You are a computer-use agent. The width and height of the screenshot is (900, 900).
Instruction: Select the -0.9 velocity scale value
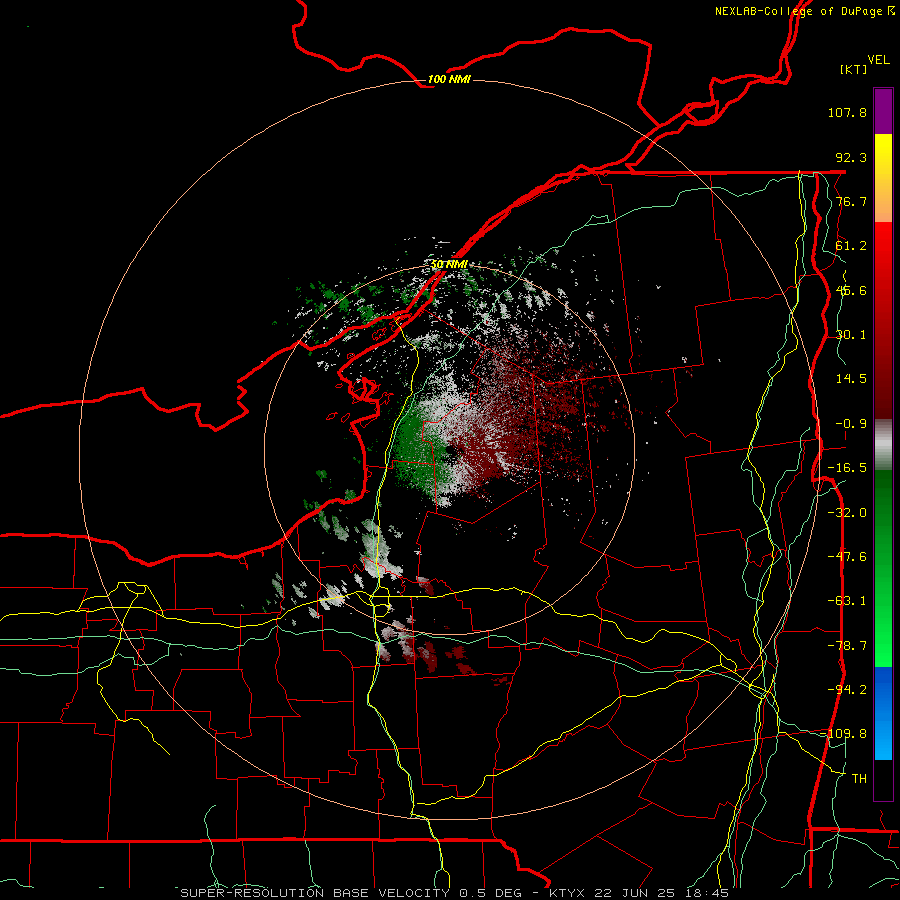(851, 424)
